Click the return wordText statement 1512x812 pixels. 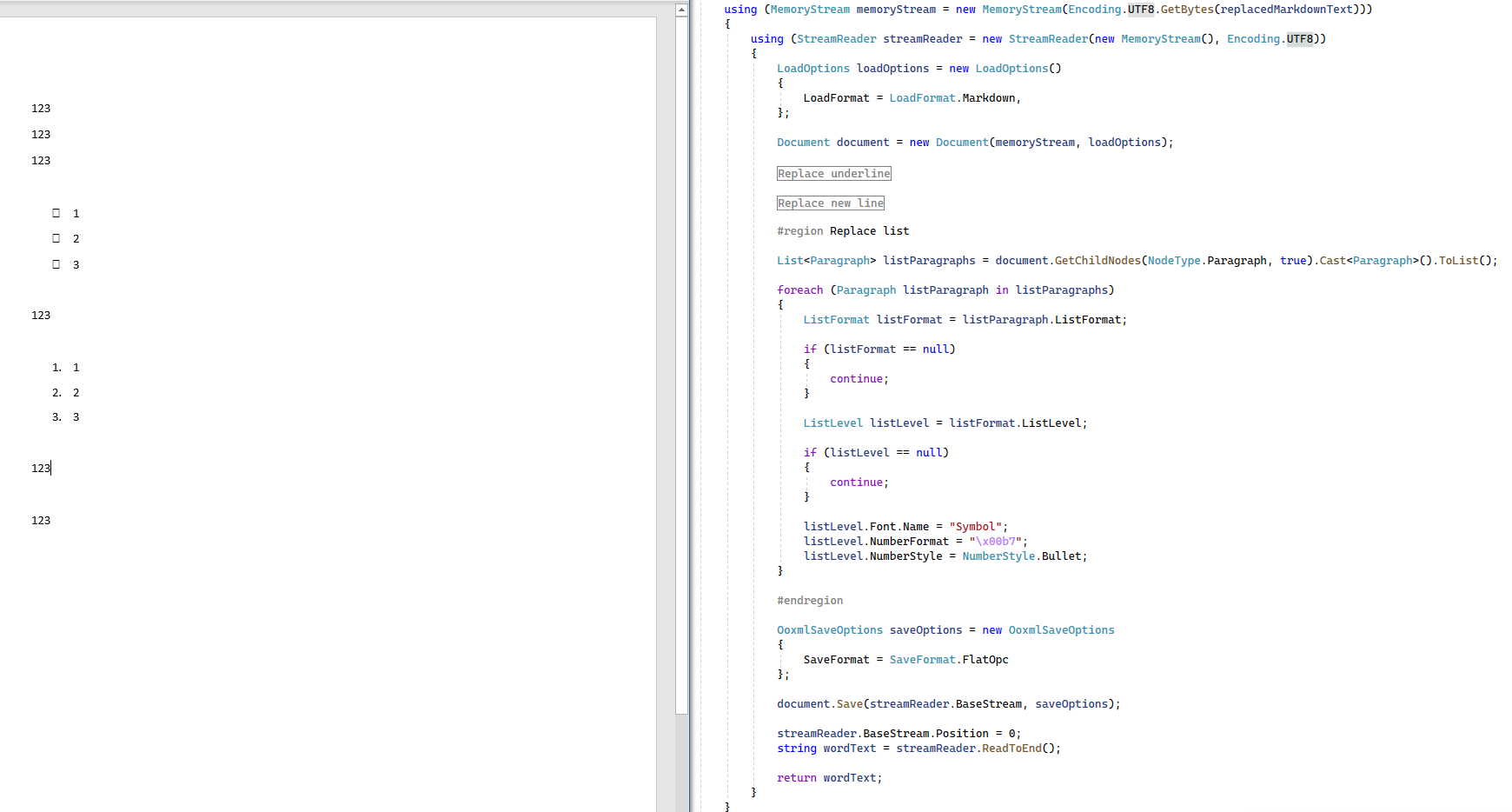829,778
